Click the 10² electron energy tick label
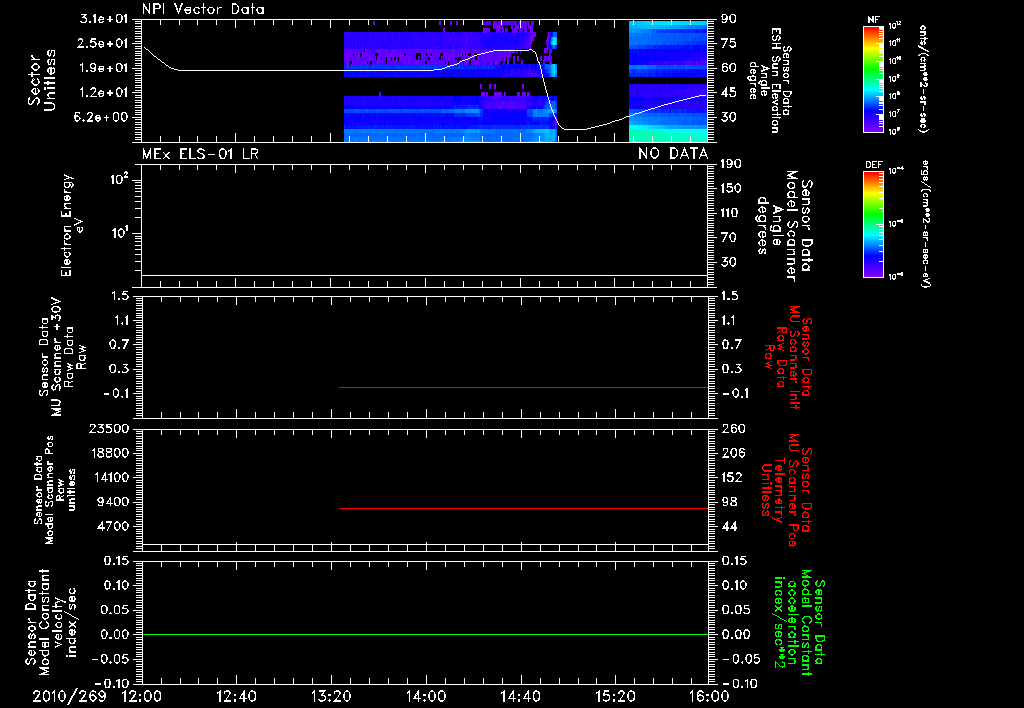The height and width of the screenshot is (708, 1024). pos(119,178)
